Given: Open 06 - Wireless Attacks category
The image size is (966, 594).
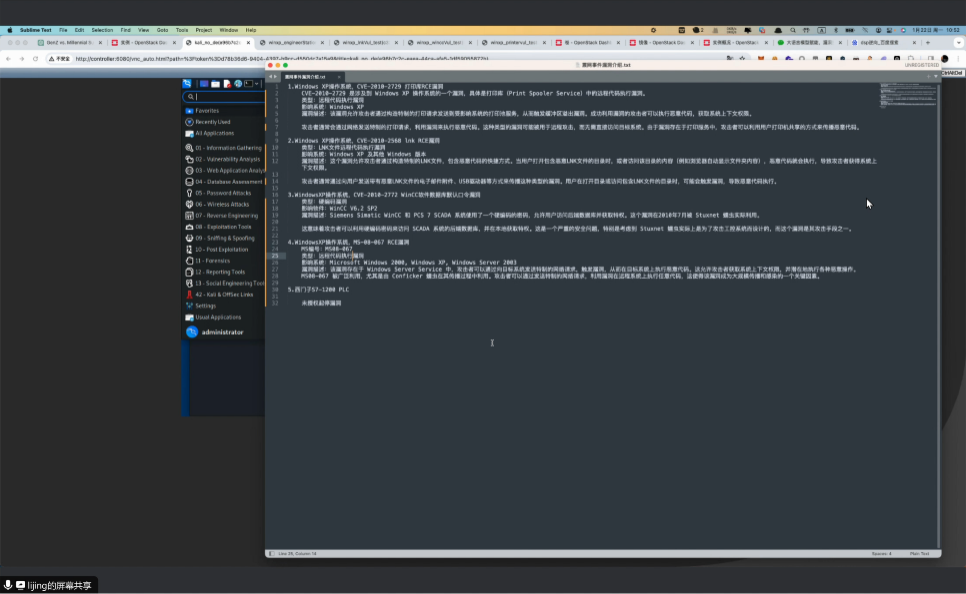Looking at the screenshot, I should pos(222,204).
